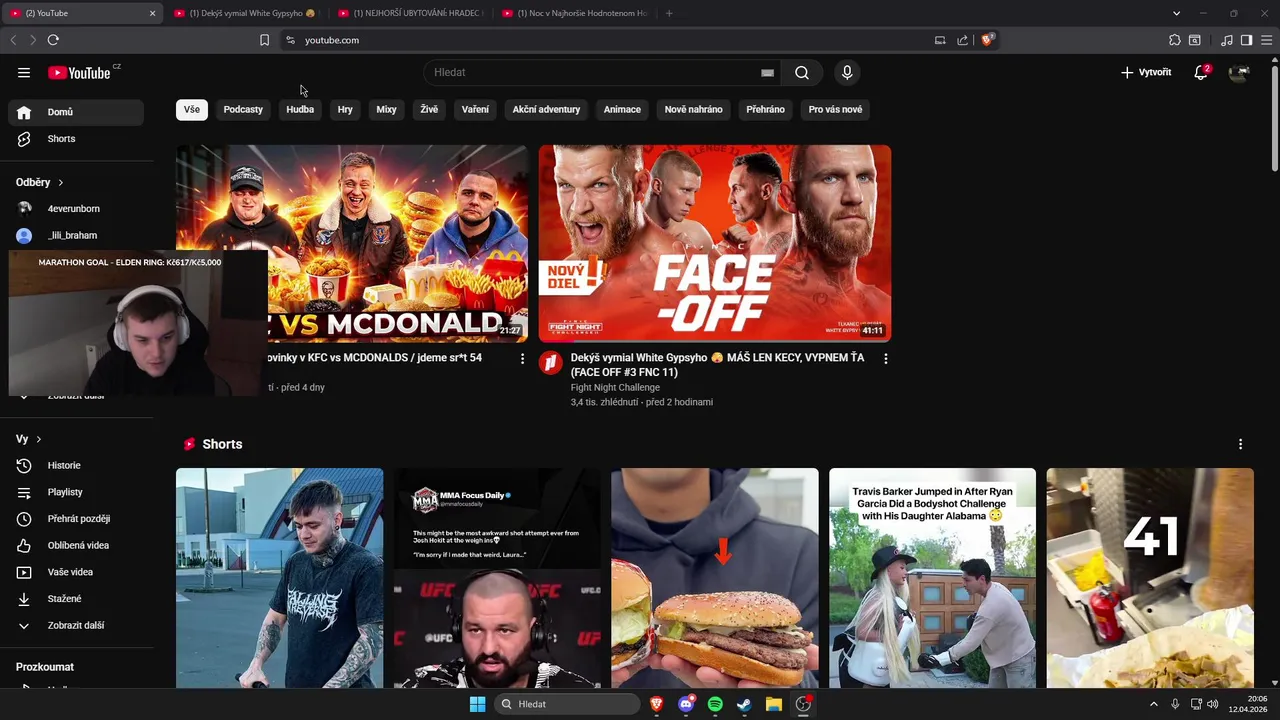Open the on-screen keyboard in search box

[767, 72]
